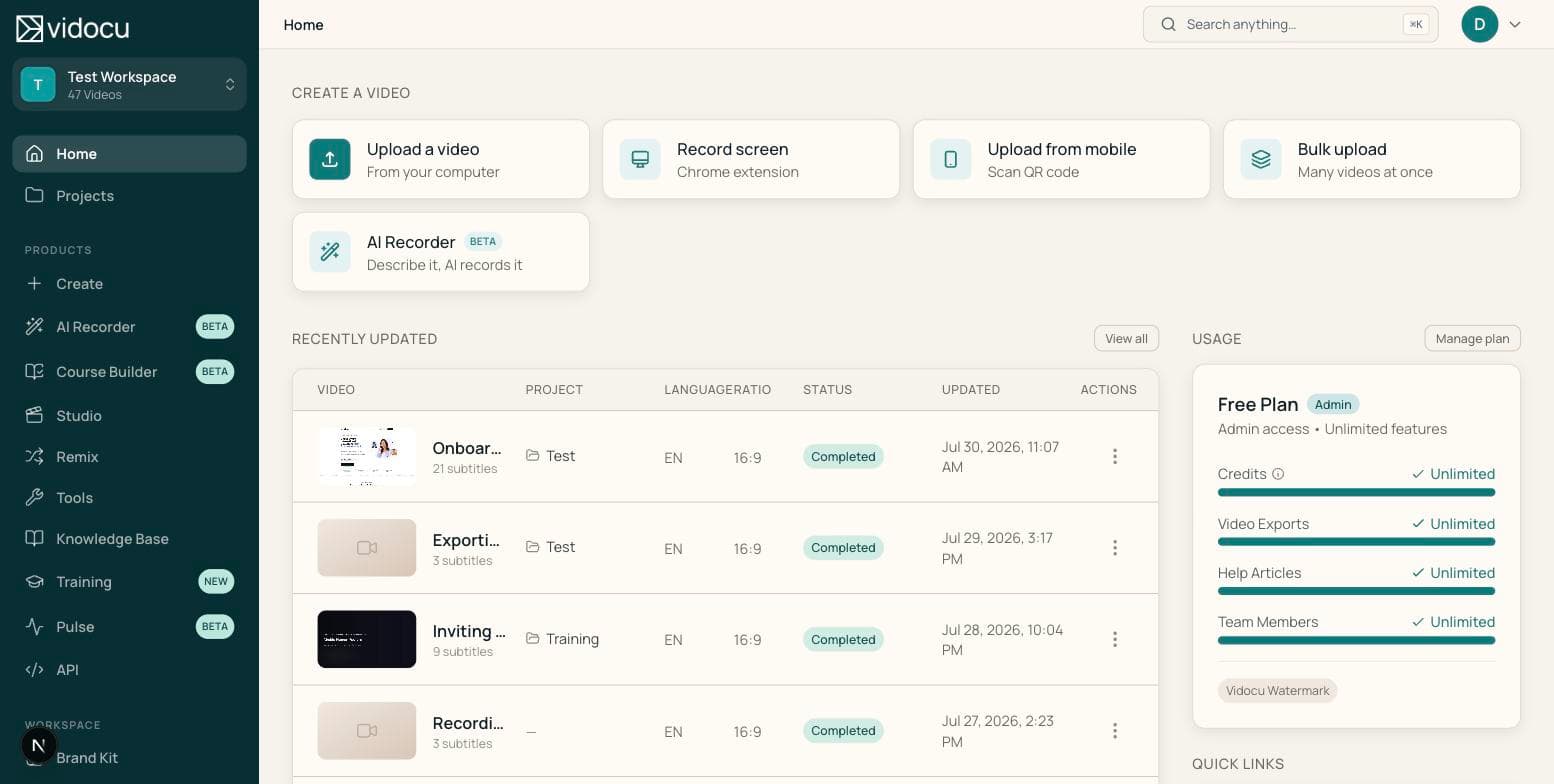This screenshot has width=1554, height=784.
Task: Open actions menu for Exporting video row
Action: coord(1115,548)
